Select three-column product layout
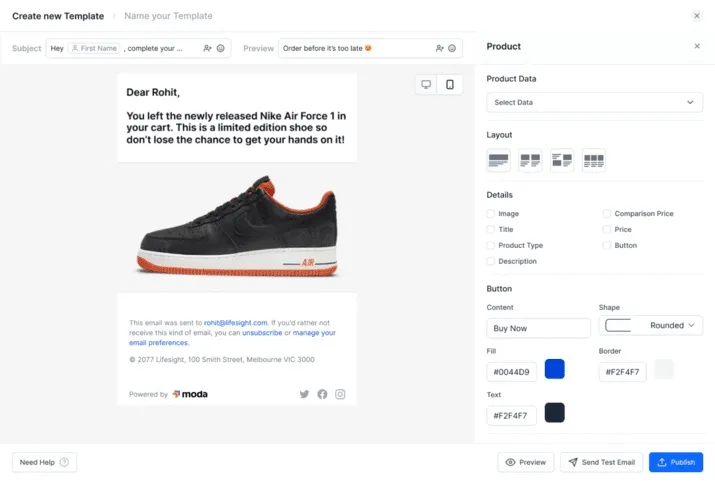This screenshot has width=715, height=481. tap(594, 160)
